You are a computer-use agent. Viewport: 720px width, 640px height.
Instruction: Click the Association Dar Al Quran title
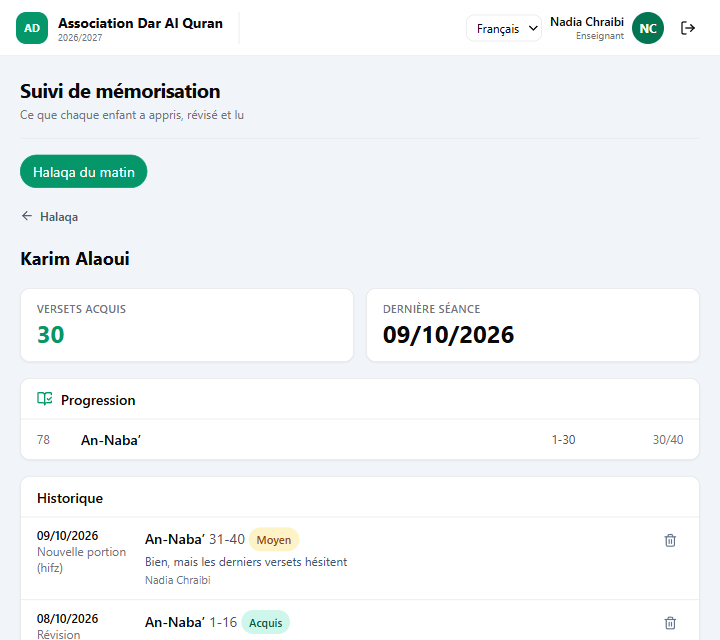pos(140,23)
